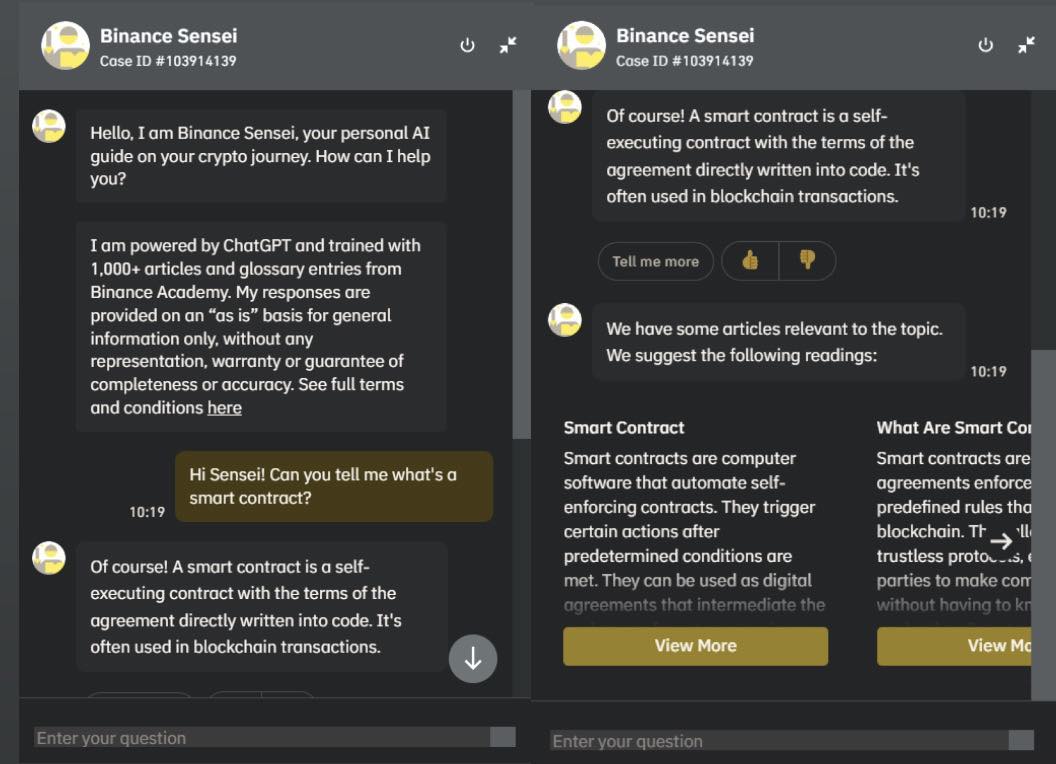Click send button beside right question field

coord(1022,740)
